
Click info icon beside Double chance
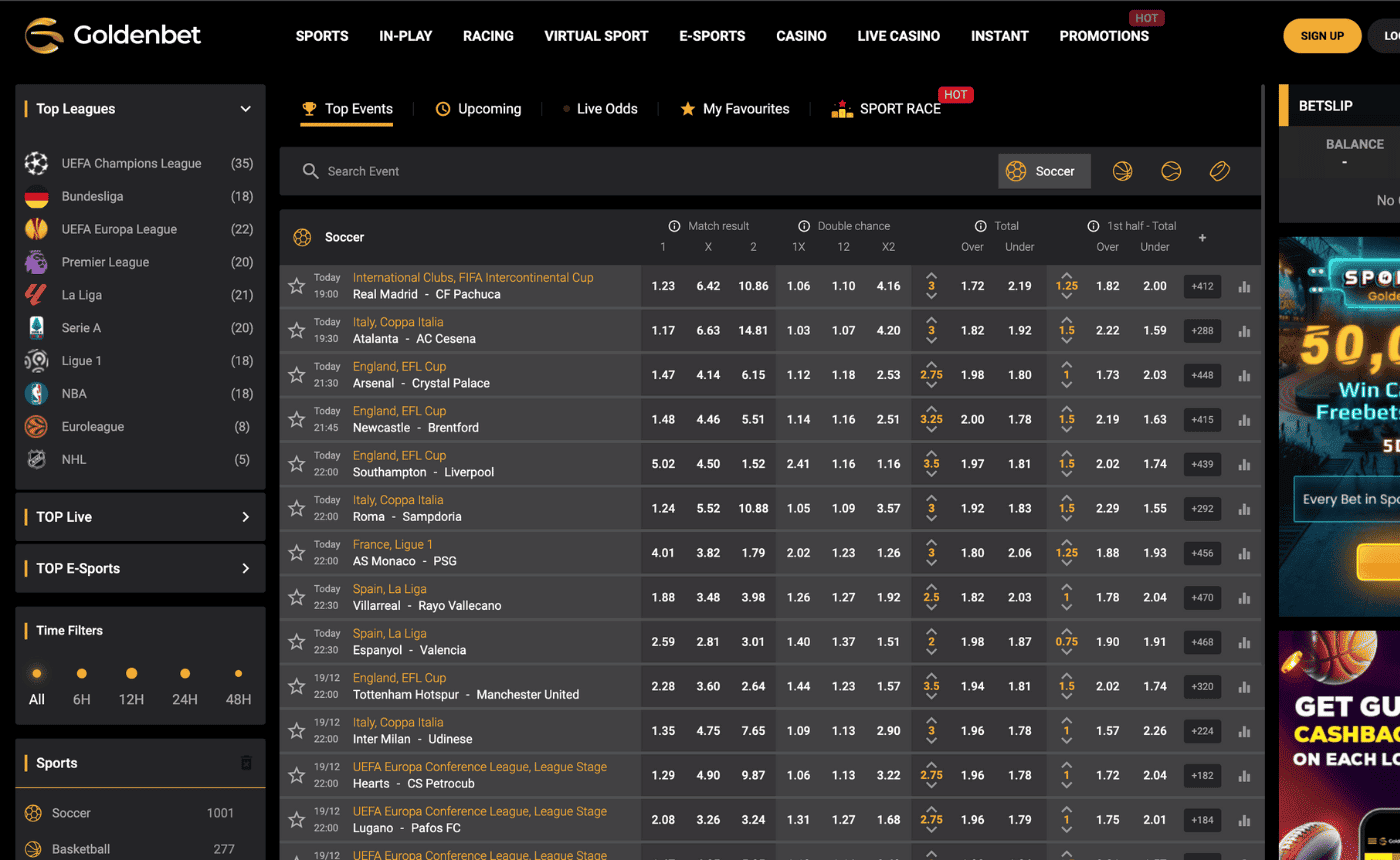804,226
